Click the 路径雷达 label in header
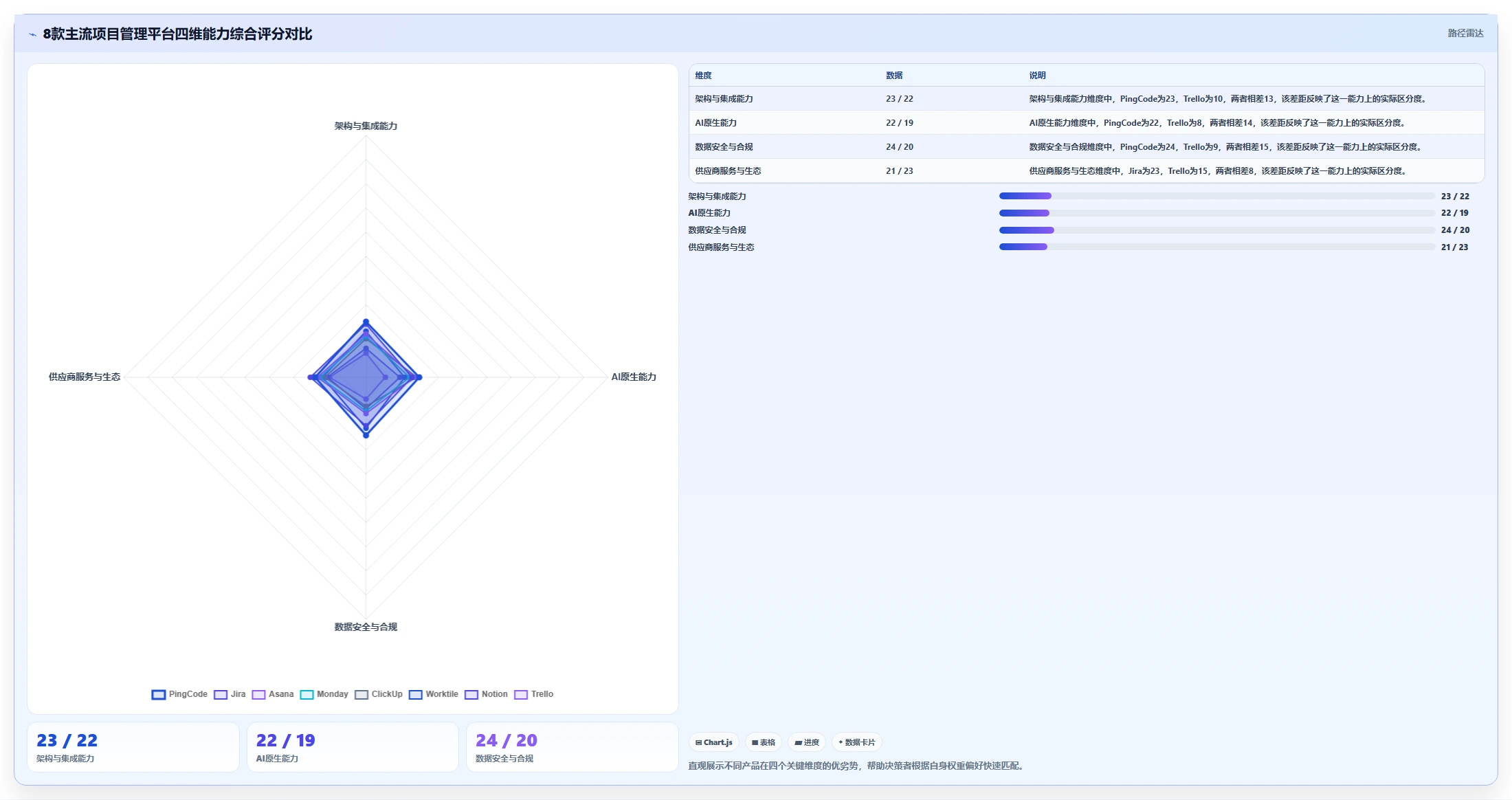 point(1465,33)
